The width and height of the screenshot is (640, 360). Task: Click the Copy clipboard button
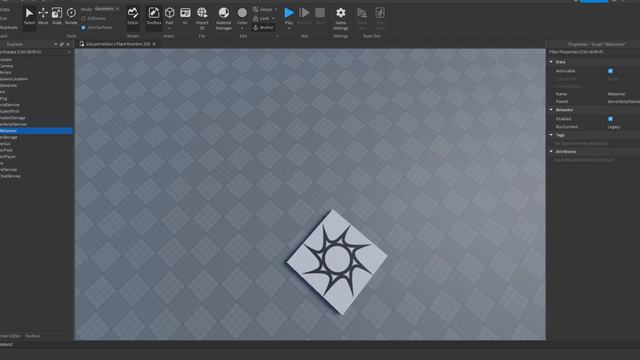pos(5,9)
